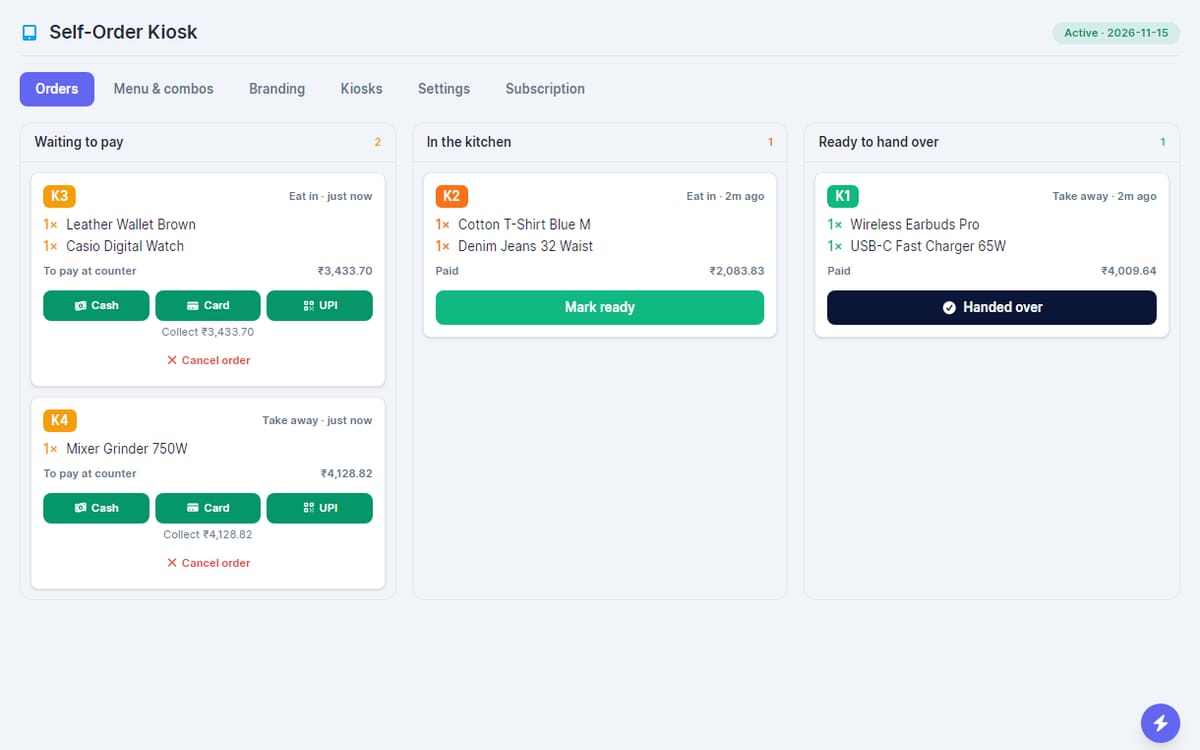Viewport: 1200px width, 750px height.
Task: Cancel order K3
Action: (208, 360)
